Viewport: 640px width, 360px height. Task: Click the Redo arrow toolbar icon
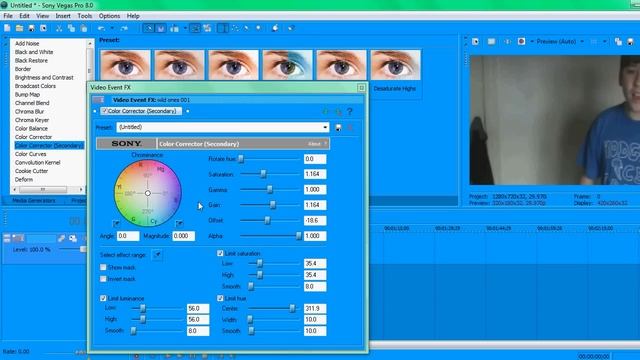[x=124, y=28]
